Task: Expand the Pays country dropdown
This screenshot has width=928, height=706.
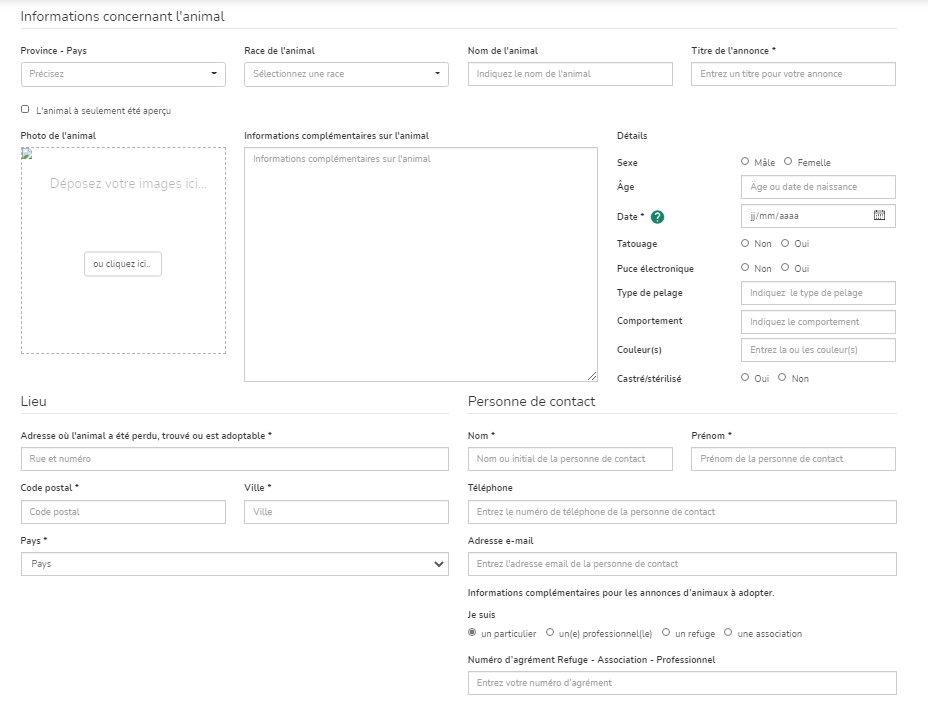Action: (235, 564)
